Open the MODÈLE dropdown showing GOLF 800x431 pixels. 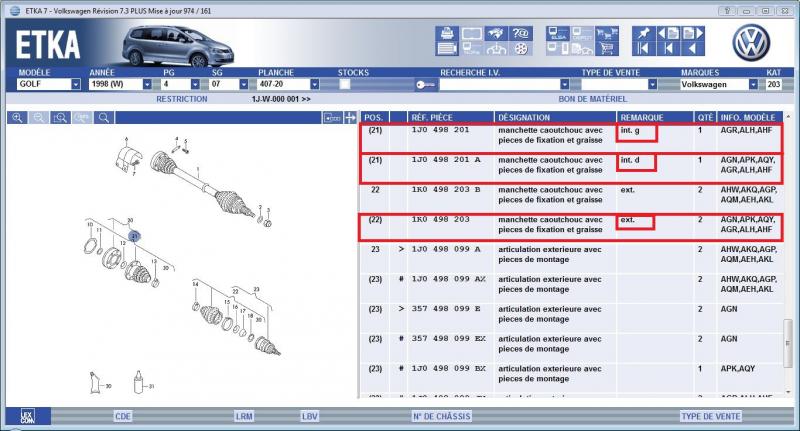[x=76, y=84]
